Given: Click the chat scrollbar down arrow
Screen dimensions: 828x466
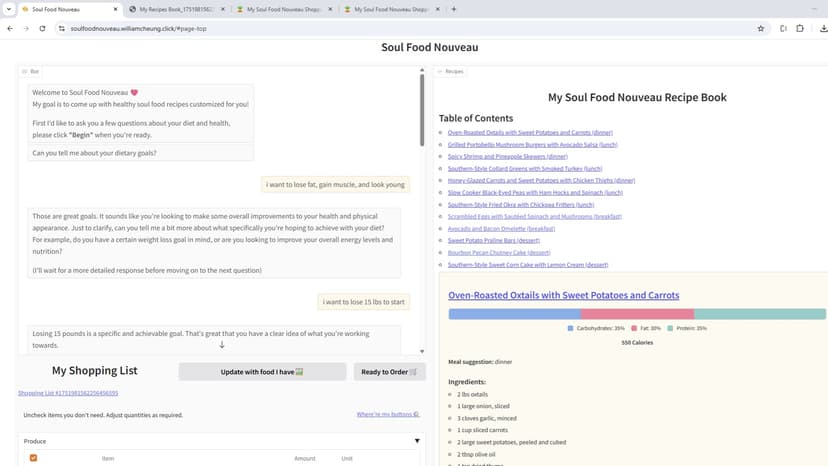Looking at the screenshot, I should pyautogui.click(x=422, y=351).
